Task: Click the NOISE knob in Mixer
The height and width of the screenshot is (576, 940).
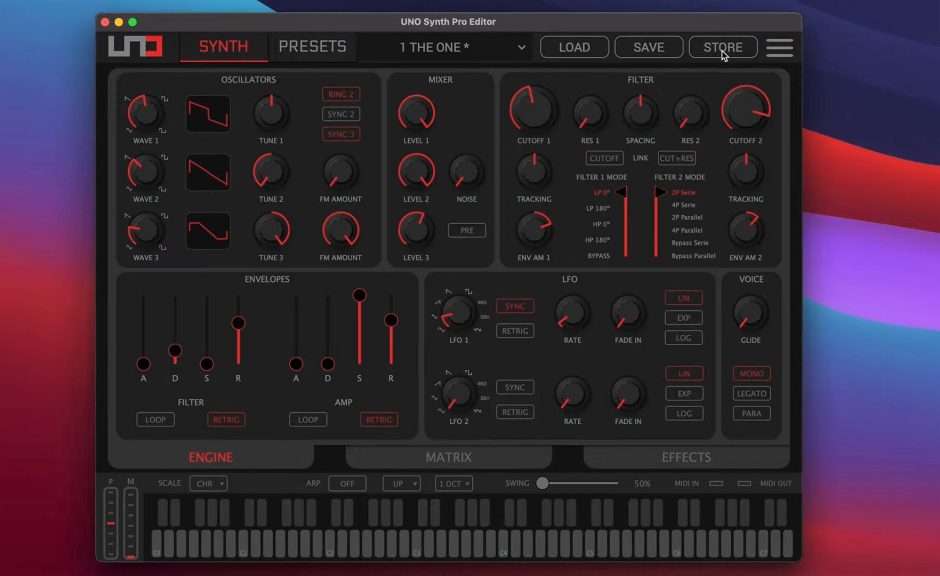Action: click(466, 171)
